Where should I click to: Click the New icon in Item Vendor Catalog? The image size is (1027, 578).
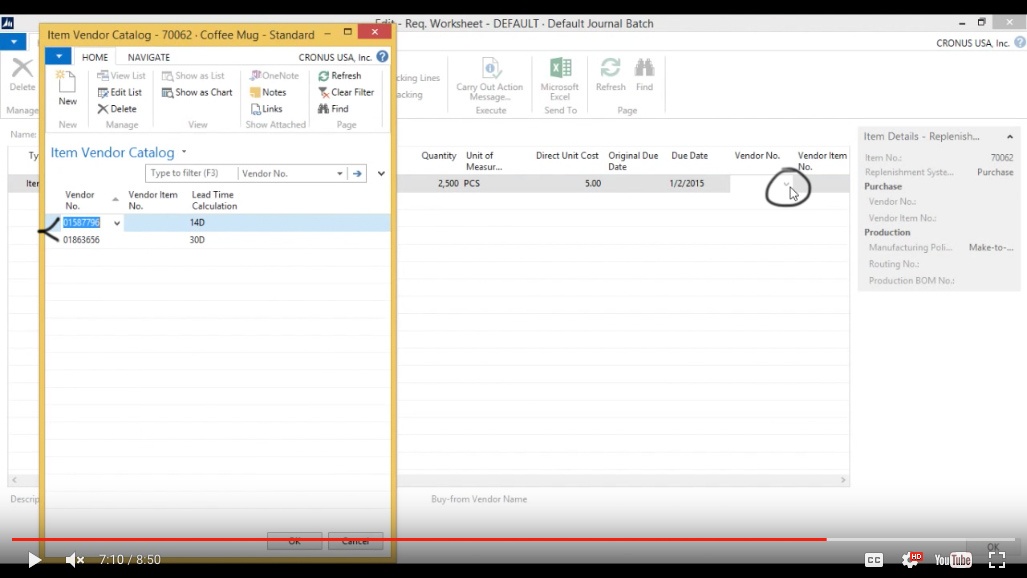point(67,88)
